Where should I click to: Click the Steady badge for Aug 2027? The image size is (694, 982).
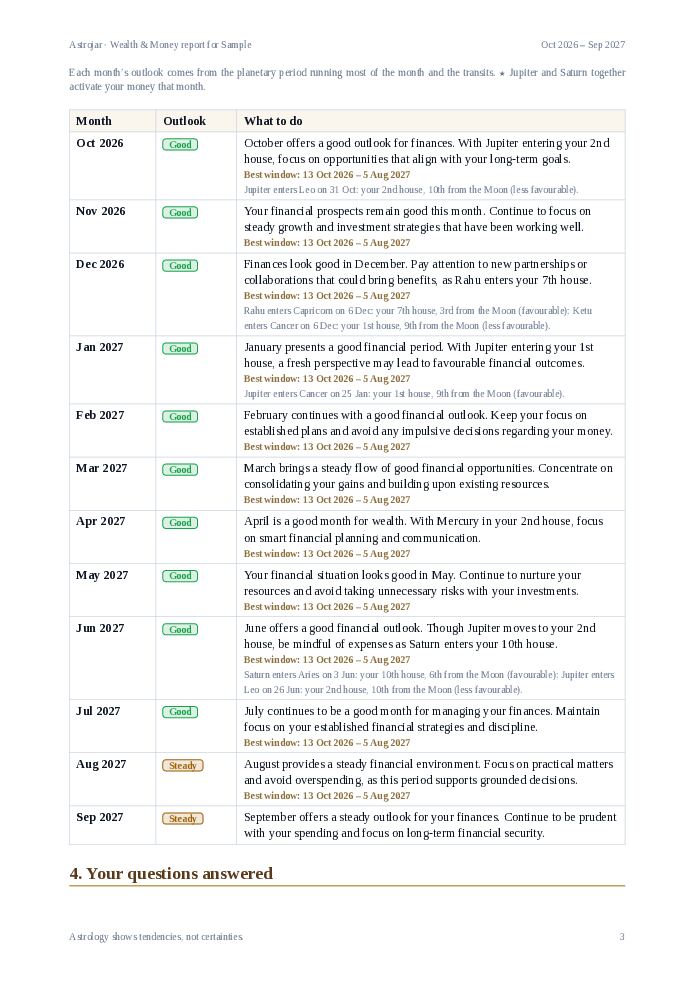click(183, 765)
